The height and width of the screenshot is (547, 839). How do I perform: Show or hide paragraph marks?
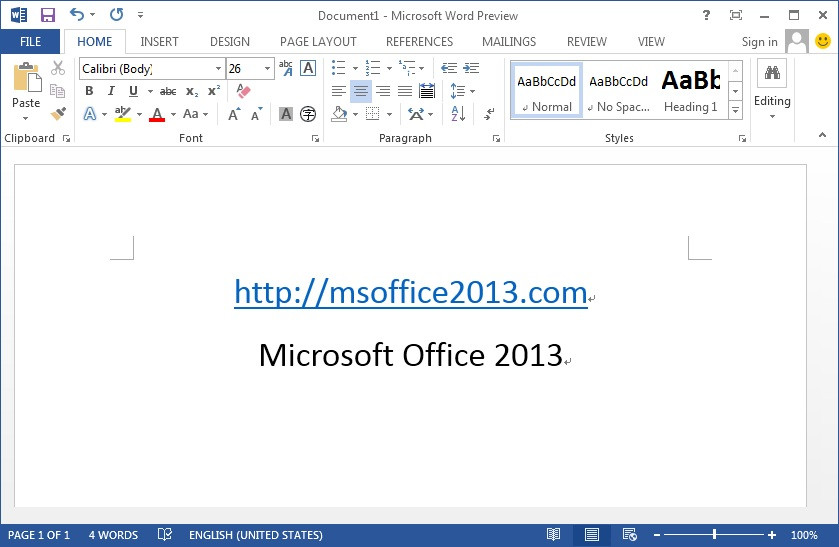point(489,113)
